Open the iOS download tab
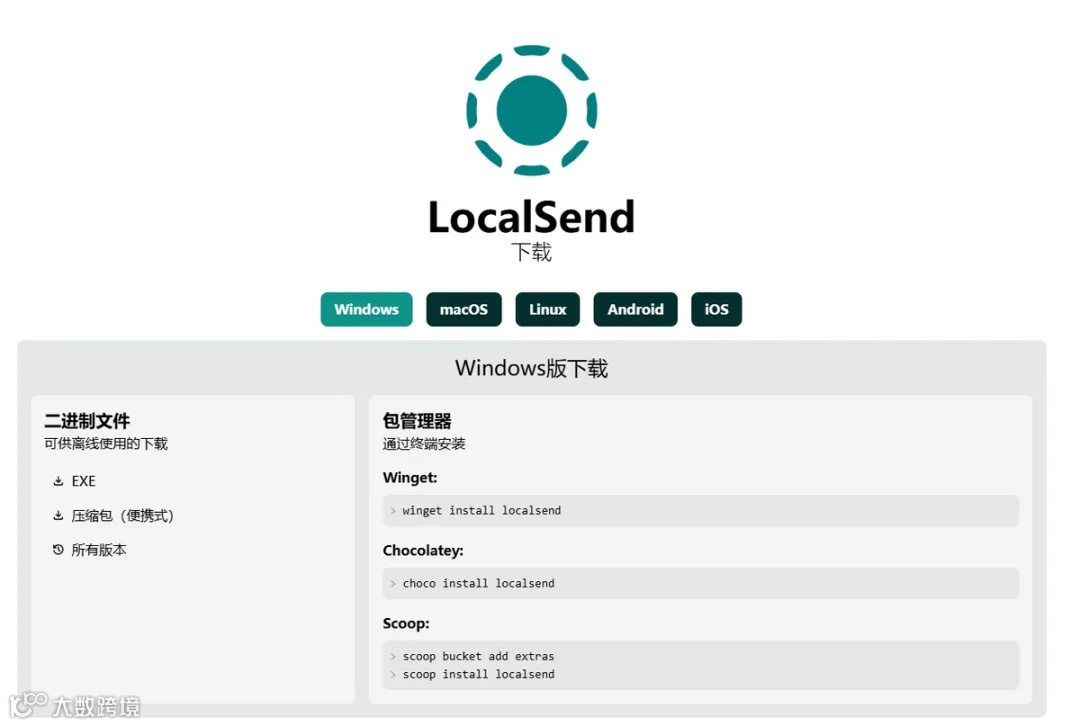 tap(716, 309)
